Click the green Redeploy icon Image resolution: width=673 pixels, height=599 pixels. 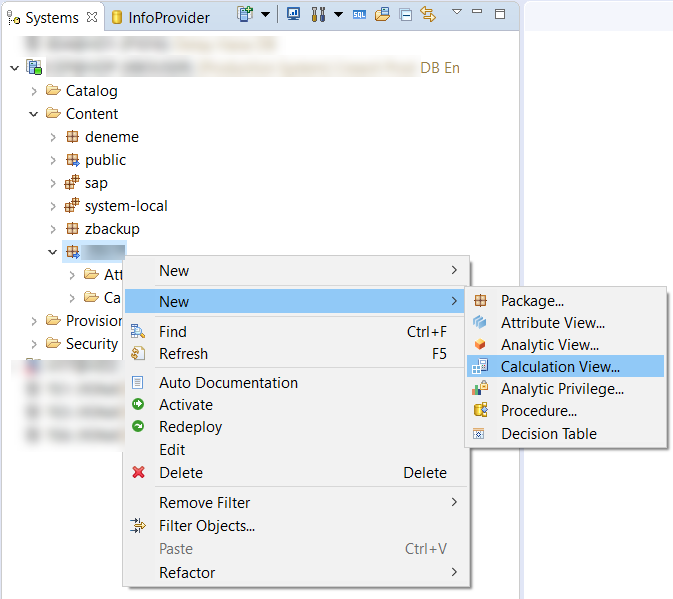pyautogui.click(x=138, y=427)
